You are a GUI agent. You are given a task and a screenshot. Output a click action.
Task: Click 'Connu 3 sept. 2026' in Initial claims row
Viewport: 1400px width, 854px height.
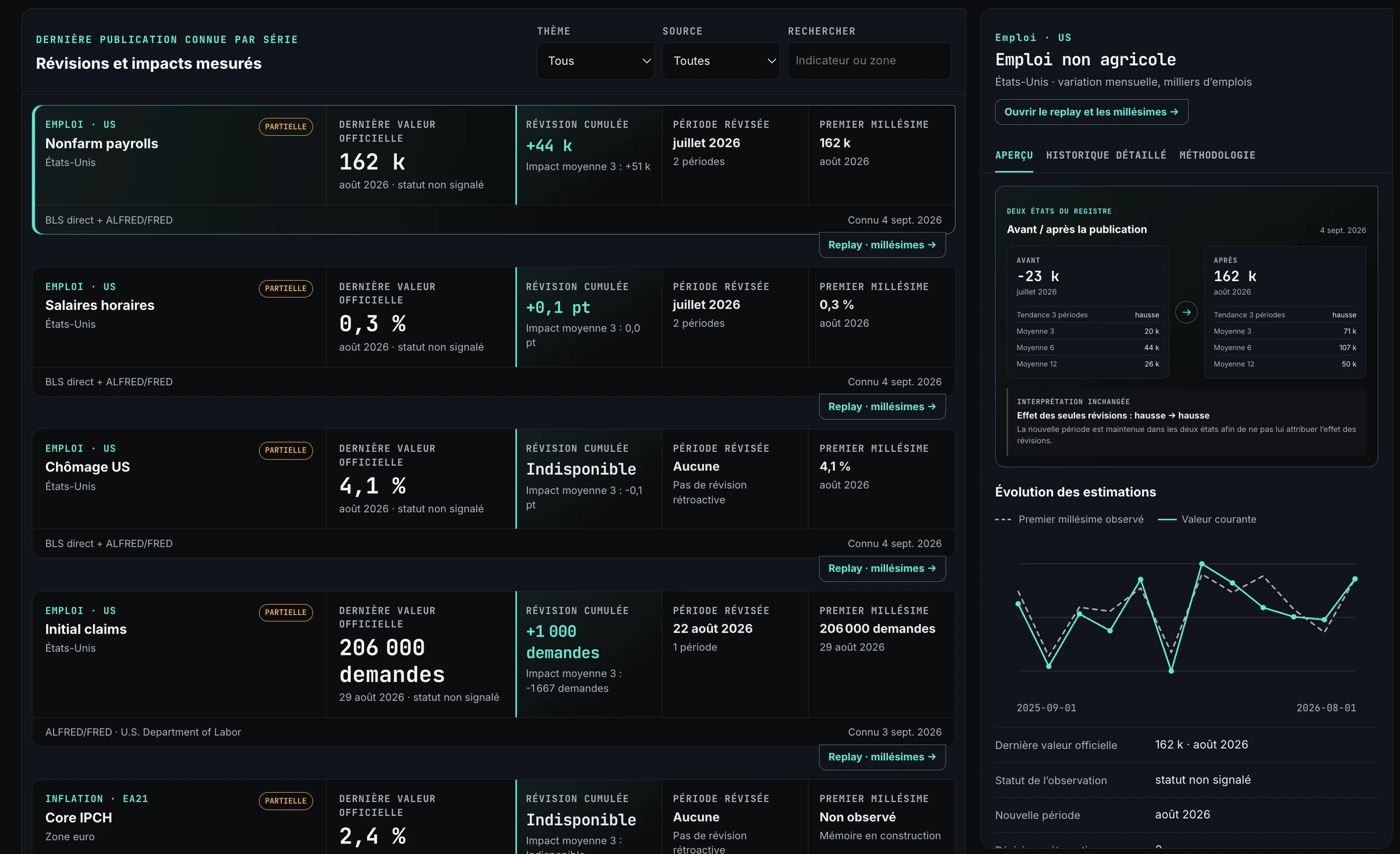point(895,732)
